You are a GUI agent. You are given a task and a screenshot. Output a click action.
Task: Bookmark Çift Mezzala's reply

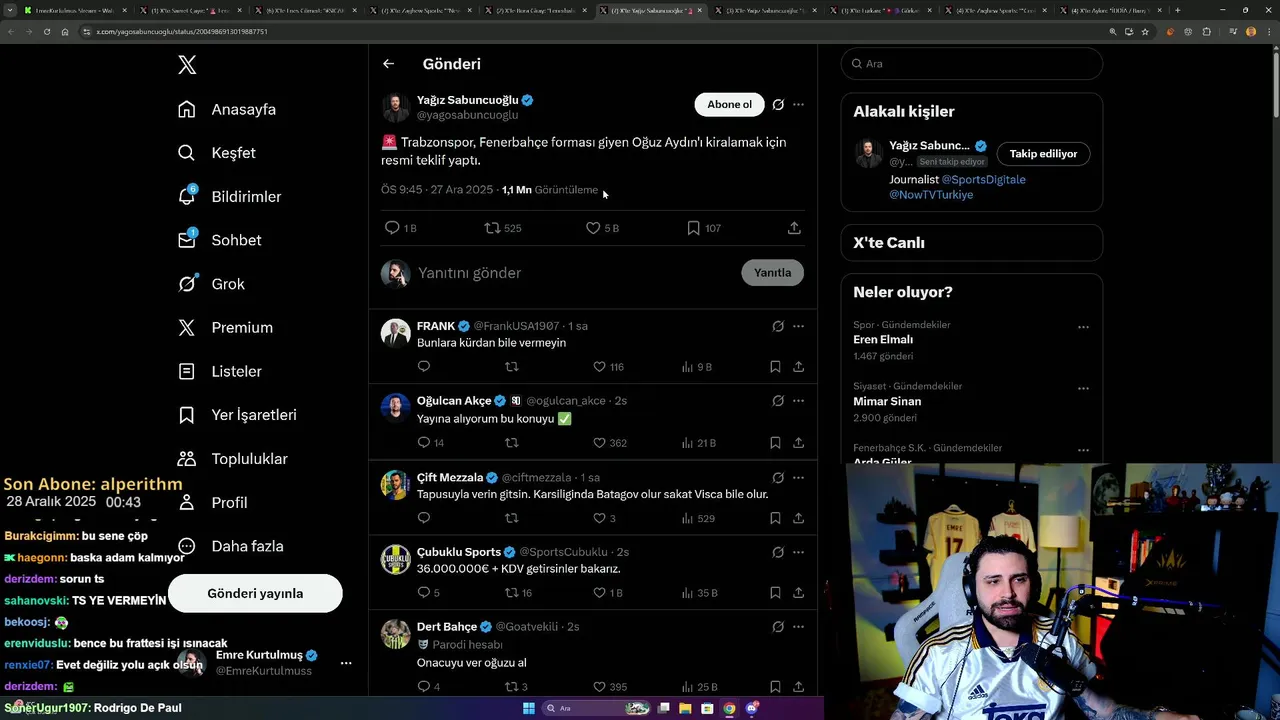(775, 518)
